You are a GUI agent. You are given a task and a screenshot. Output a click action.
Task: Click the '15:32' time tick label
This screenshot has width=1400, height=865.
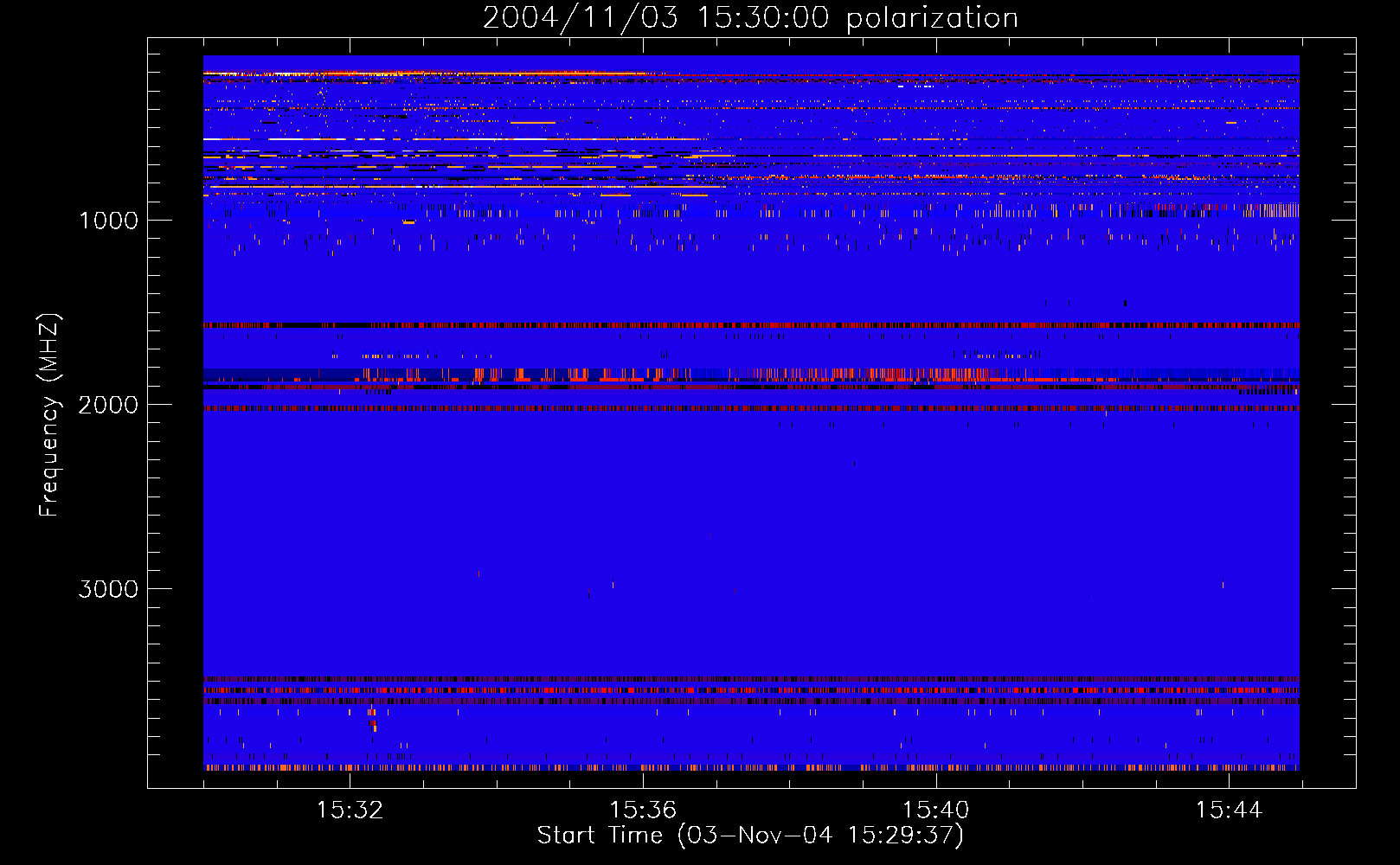(350, 811)
